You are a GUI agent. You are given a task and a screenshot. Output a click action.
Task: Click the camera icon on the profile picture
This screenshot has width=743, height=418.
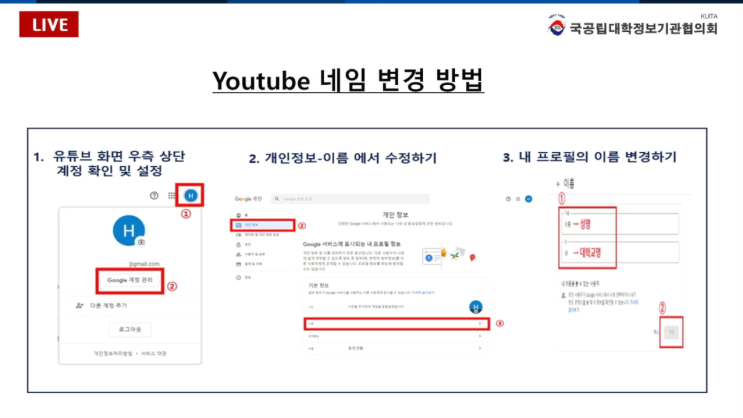(x=141, y=242)
